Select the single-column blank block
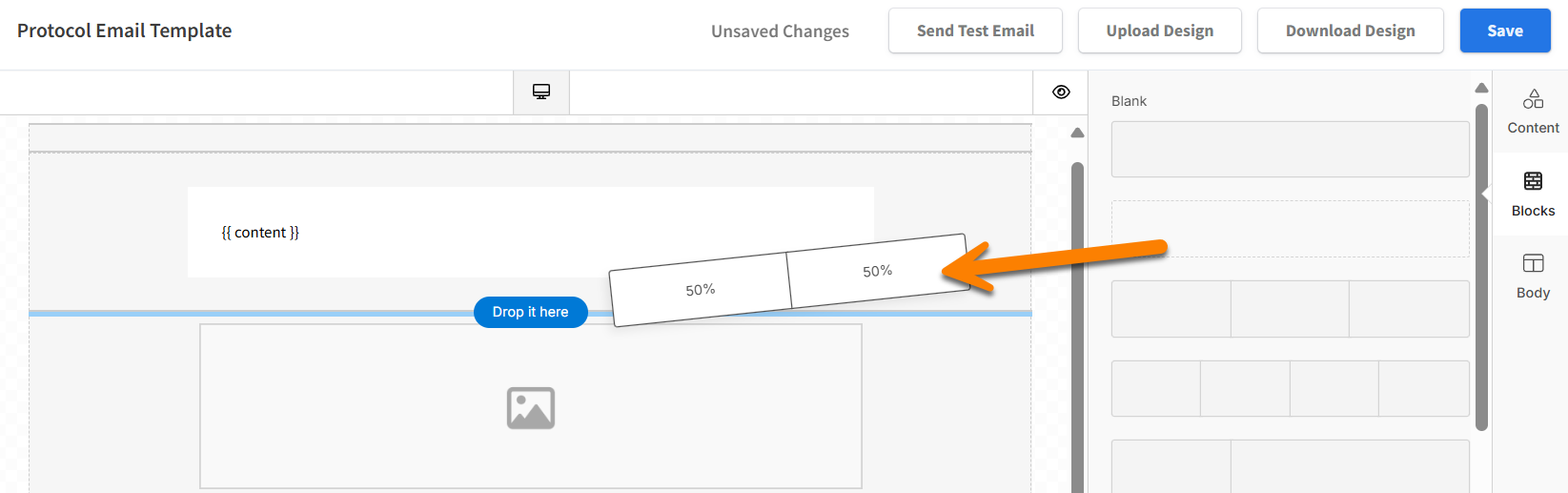The width and height of the screenshot is (1568, 493). (1290, 149)
